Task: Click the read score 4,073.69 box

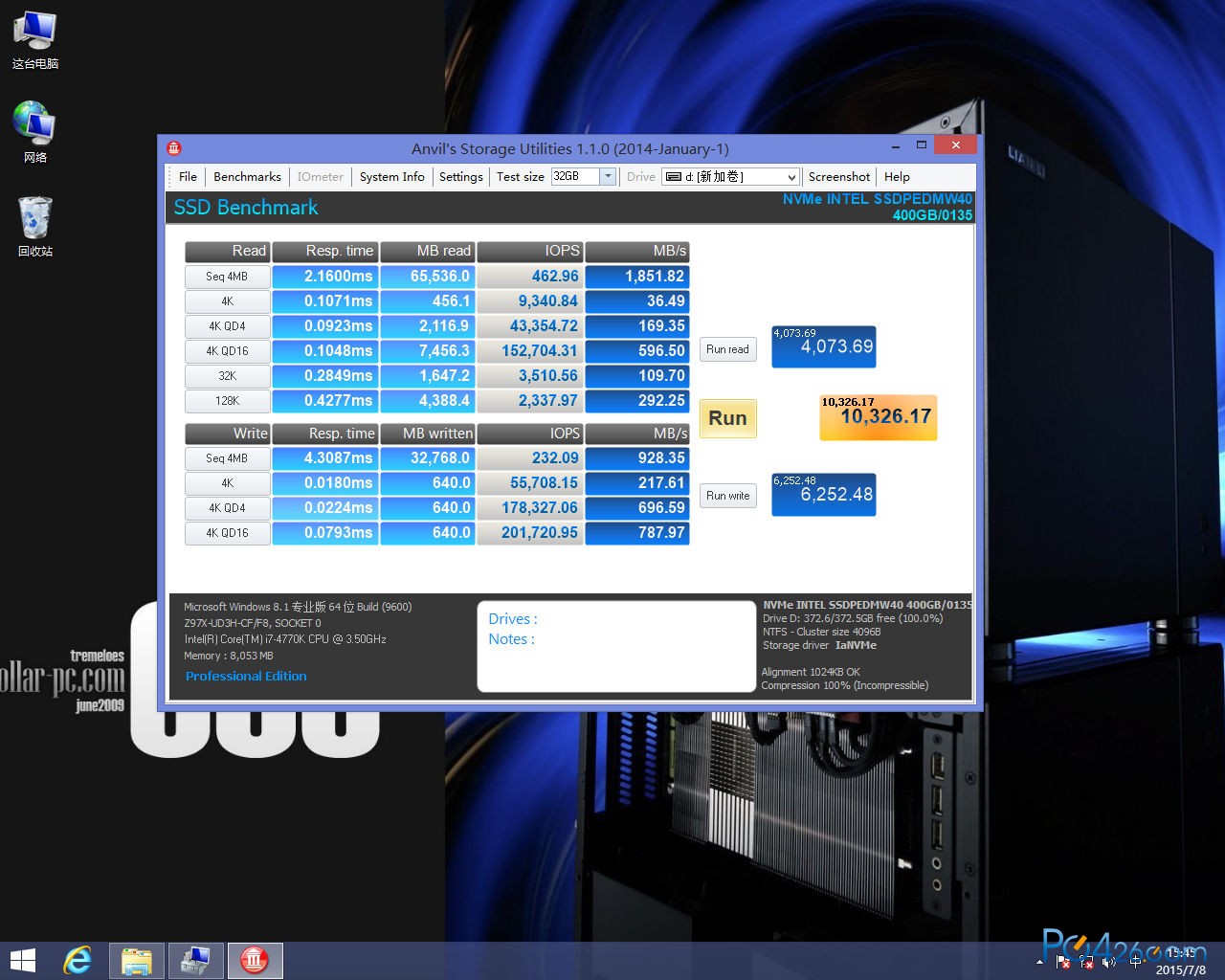Action: point(824,346)
